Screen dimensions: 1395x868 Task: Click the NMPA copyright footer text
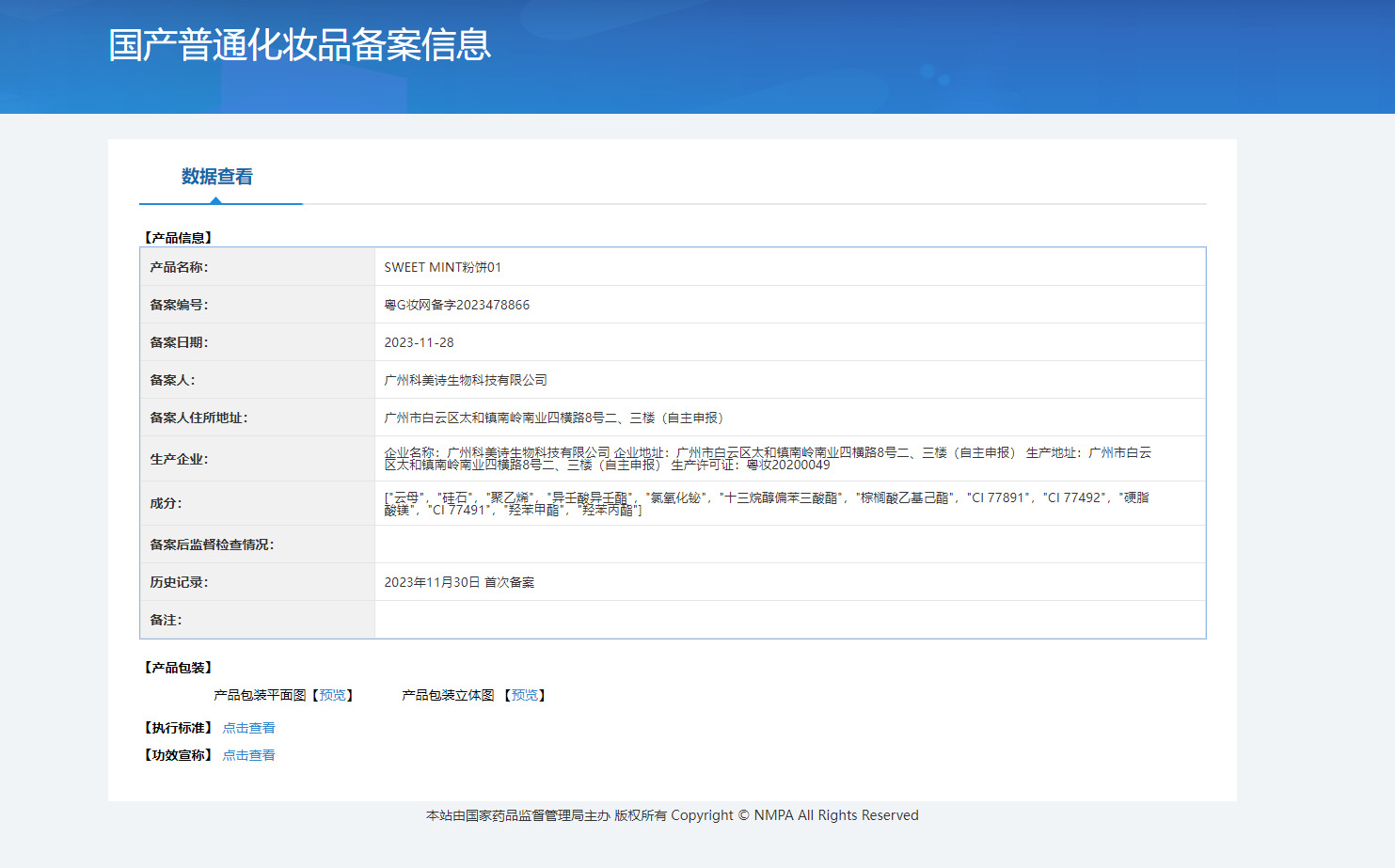[672, 815]
